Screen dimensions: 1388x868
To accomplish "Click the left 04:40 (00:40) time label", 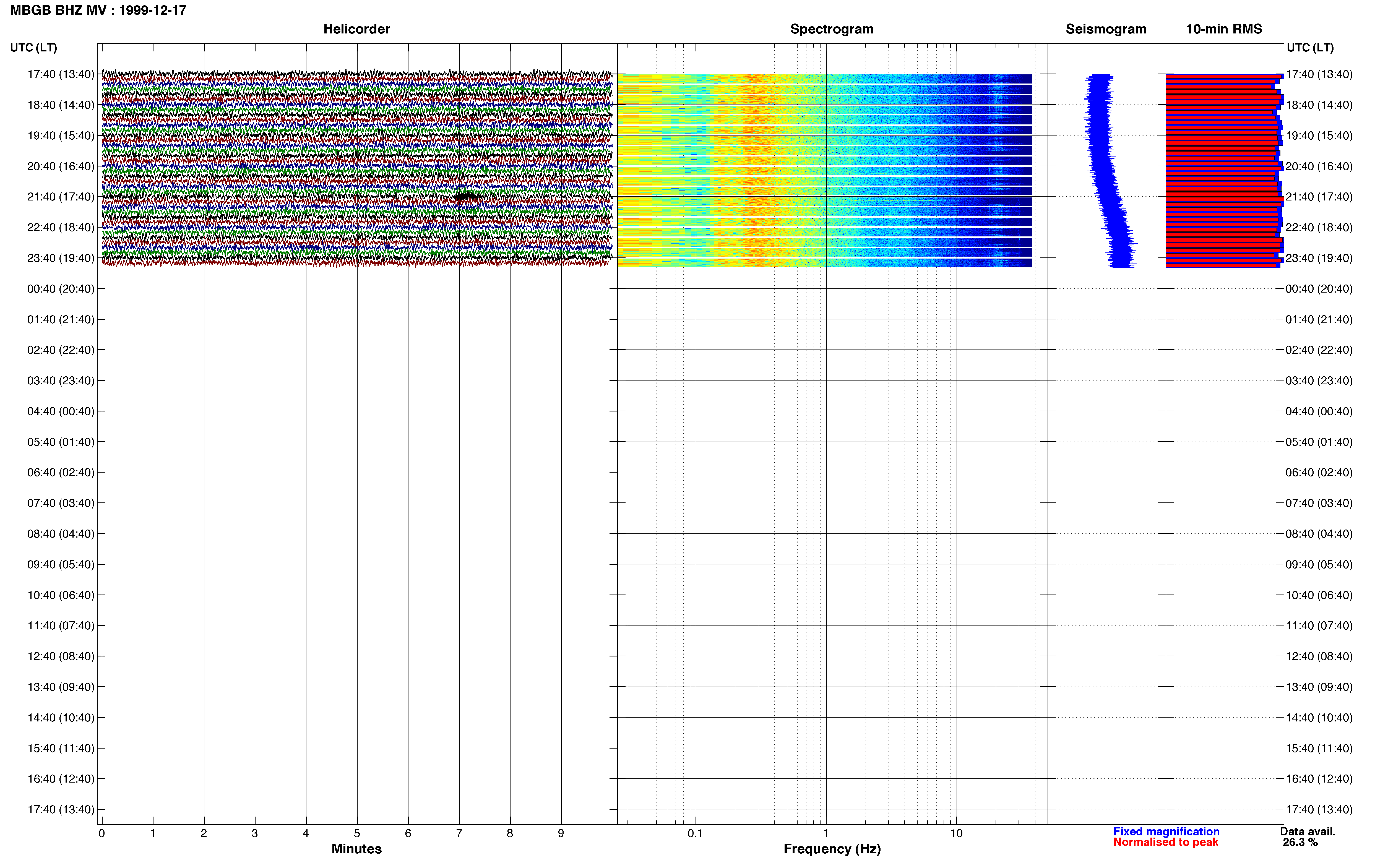I will (x=61, y=411).
